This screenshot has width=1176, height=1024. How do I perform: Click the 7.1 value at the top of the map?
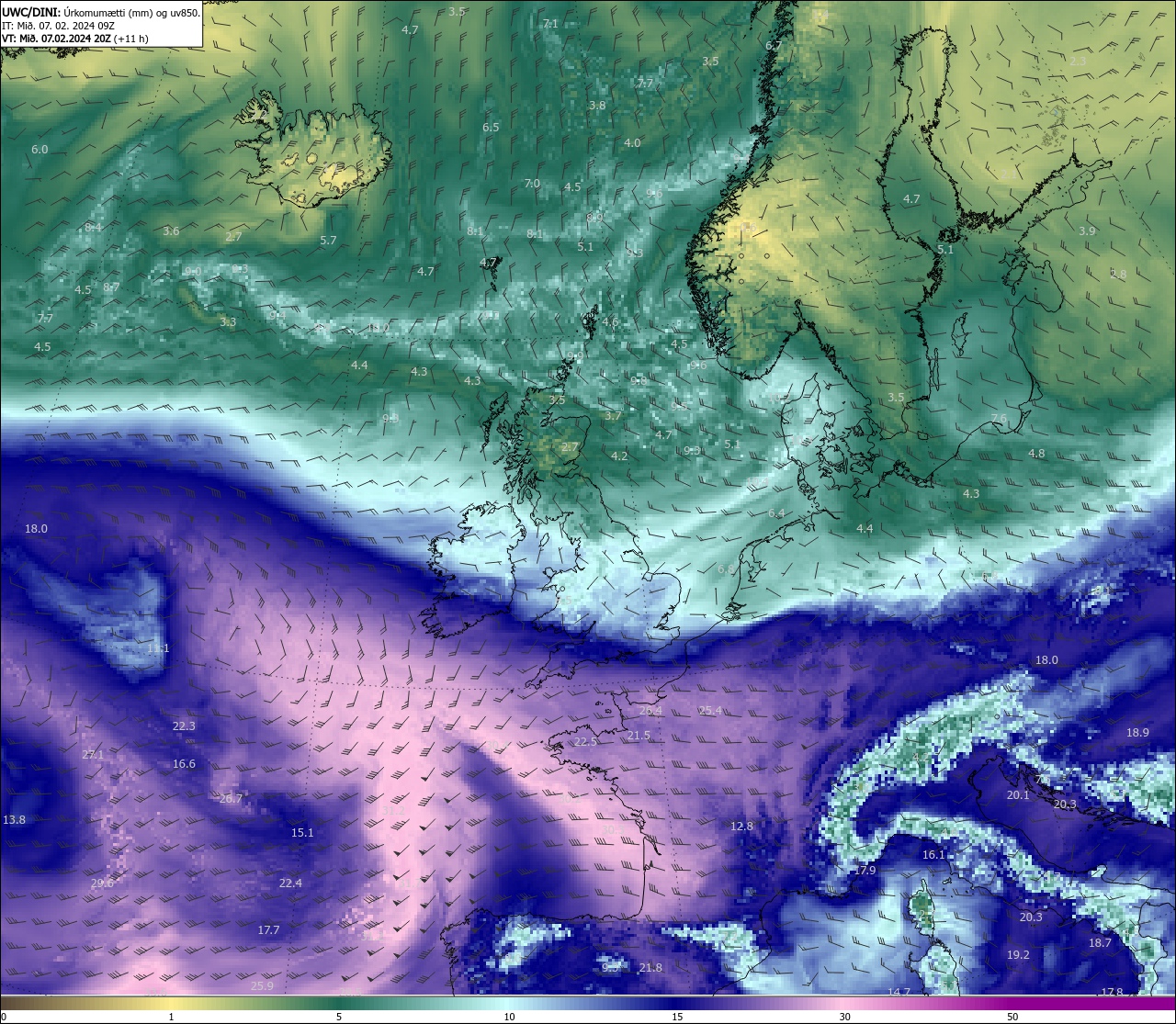tap(550, 24)
